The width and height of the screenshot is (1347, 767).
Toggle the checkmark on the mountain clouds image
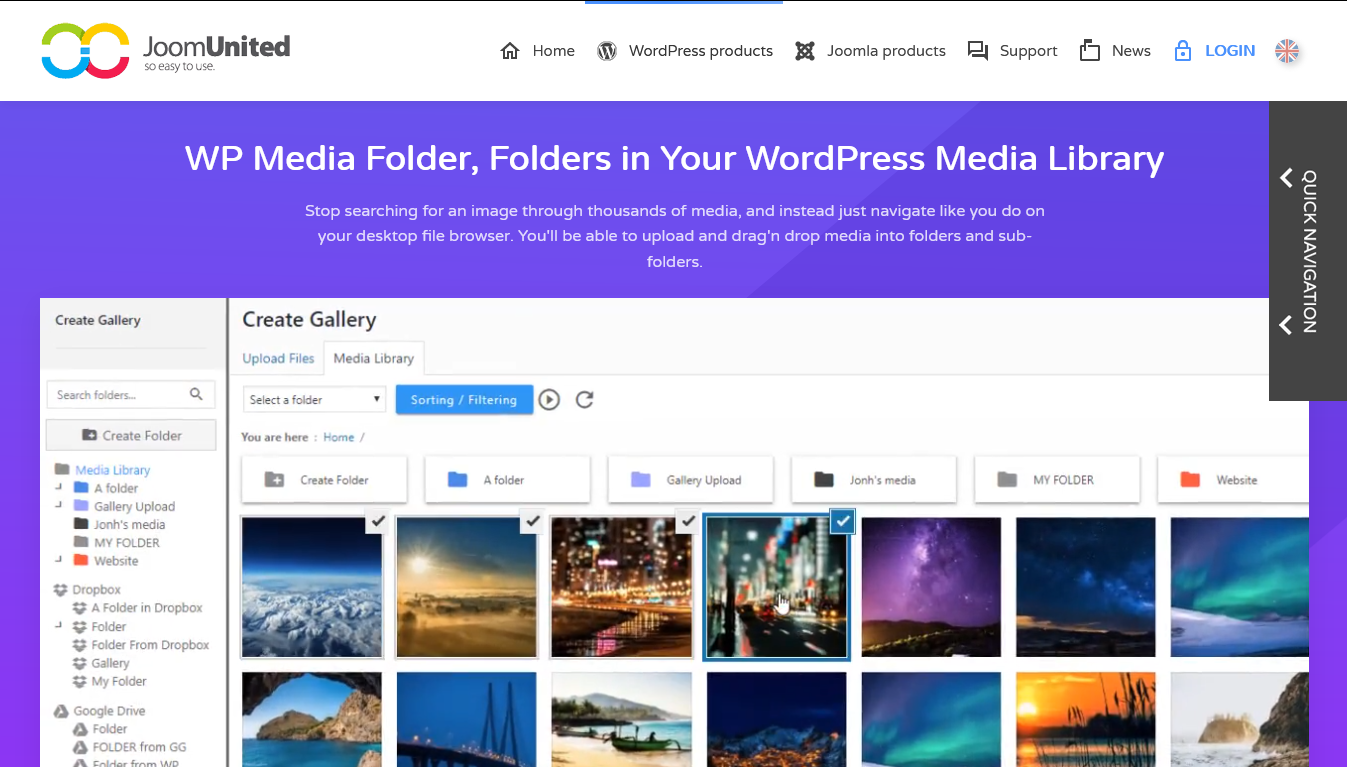pos(376,520)
